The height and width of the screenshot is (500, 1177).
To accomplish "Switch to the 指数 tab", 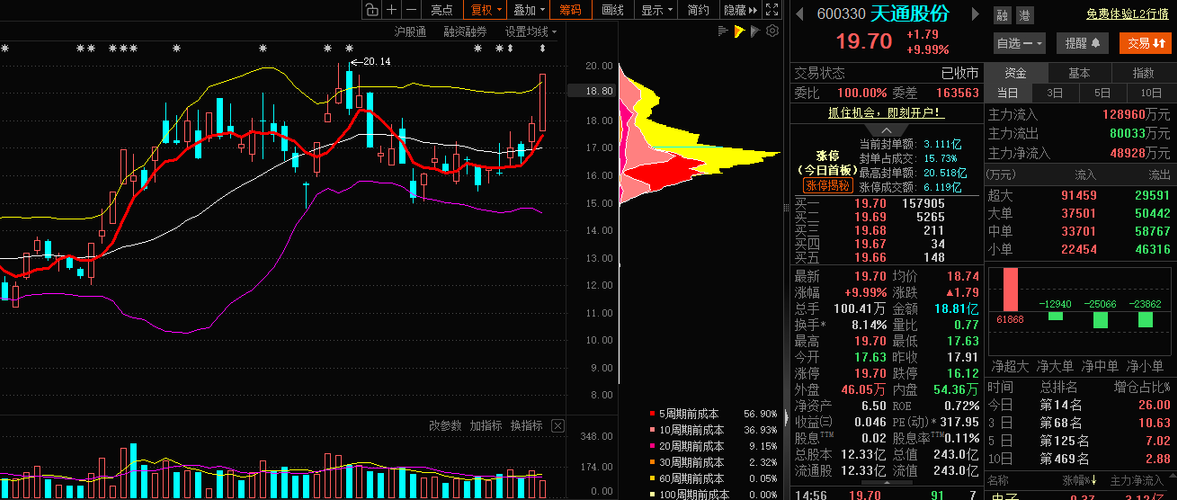I will click(1143, 73).
